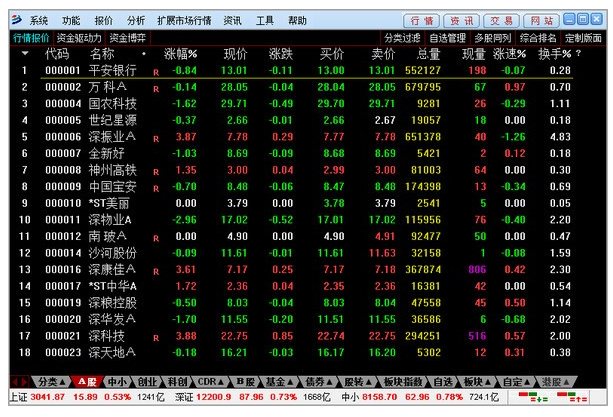Expand the 板块 bottom tab menu
613x417 pixels.
(x=487, y=382)
